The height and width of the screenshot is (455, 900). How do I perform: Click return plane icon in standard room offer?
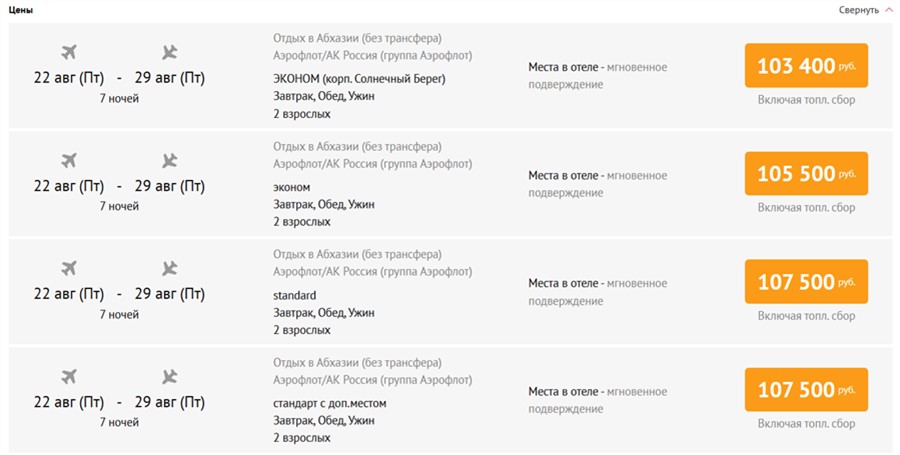169,268
